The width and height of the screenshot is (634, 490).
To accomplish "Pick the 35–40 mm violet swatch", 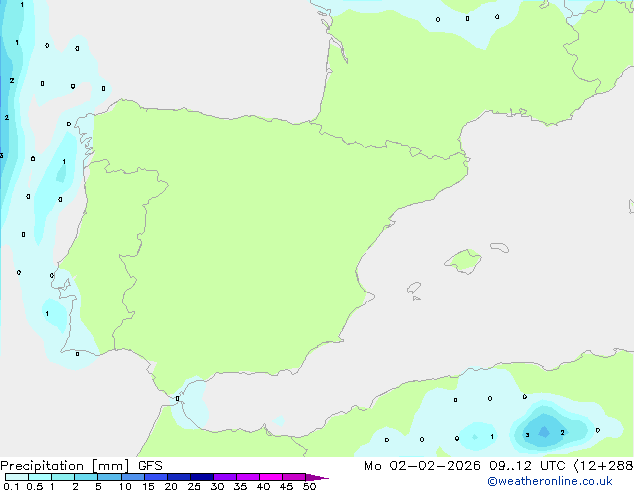I will [248, 477].
